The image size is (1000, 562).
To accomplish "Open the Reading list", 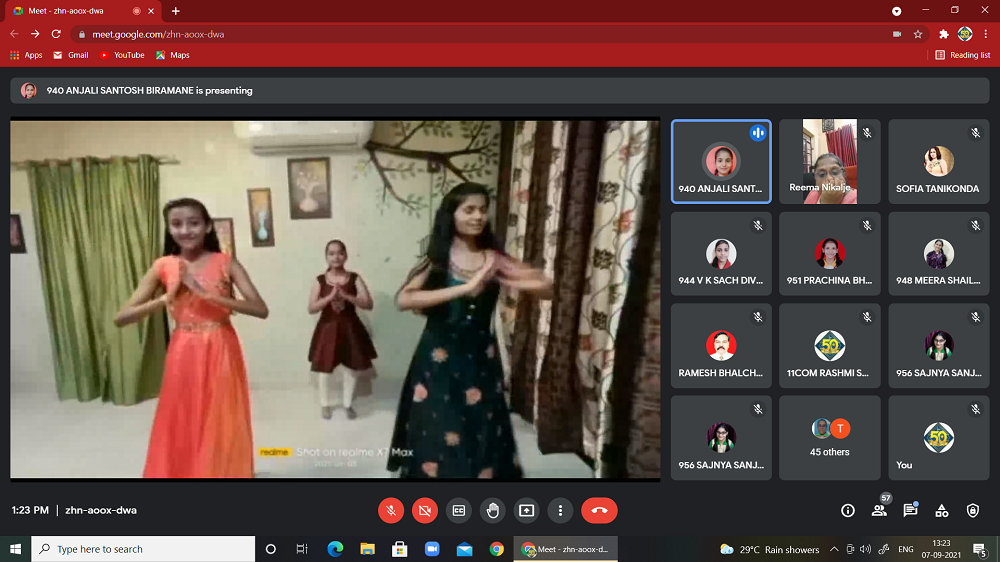I will pos(963,55).
